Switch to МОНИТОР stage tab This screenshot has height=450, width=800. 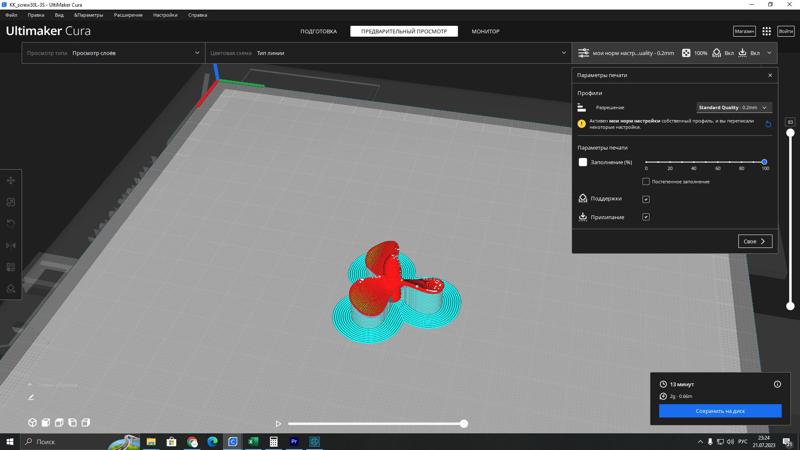pyautogui.click(x=485, y=31)
